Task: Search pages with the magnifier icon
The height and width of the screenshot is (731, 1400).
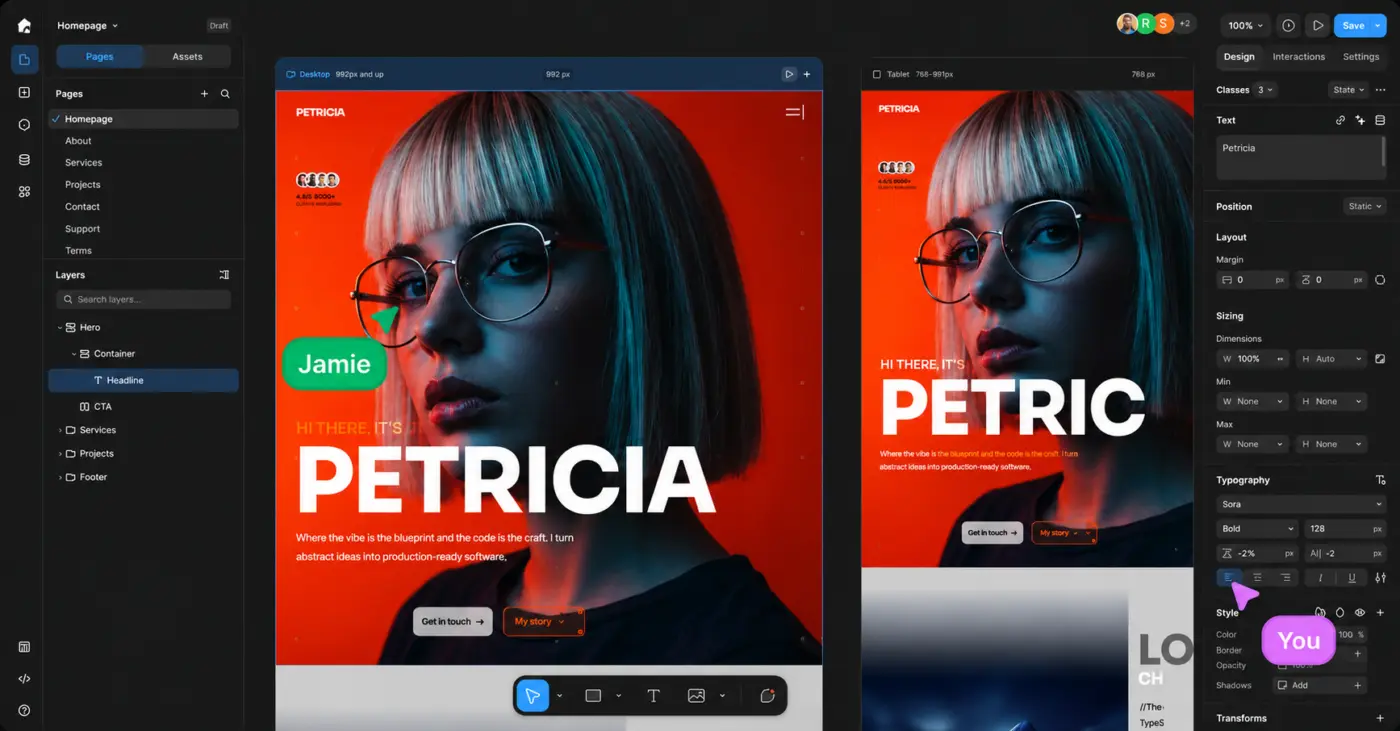Action: tap(225, 93)
